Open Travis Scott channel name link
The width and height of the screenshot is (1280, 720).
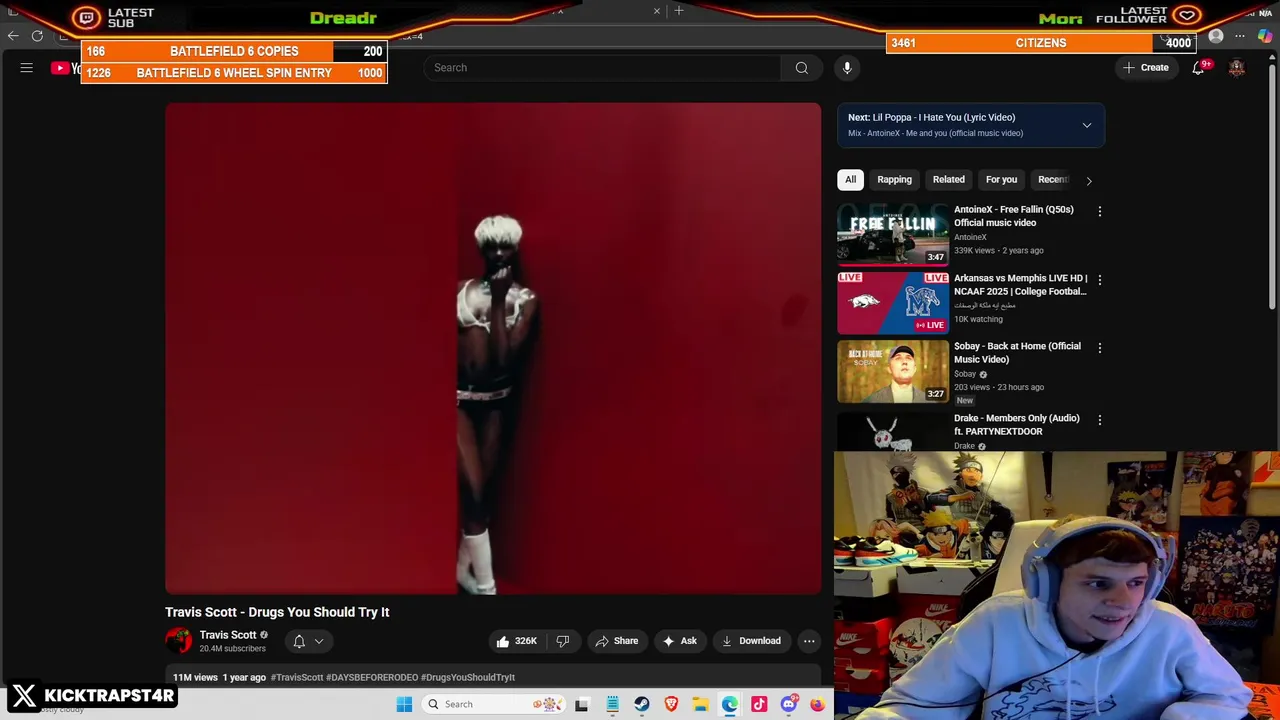coord(228,635)
